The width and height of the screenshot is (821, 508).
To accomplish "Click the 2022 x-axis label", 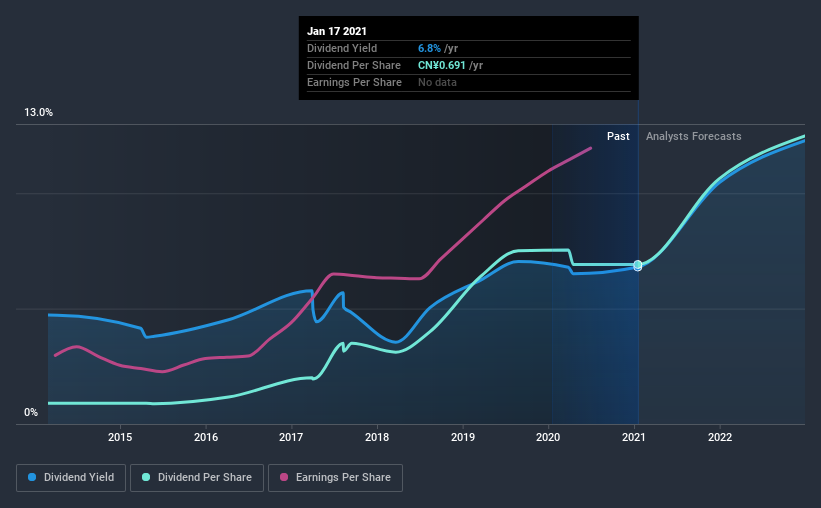I will pyautogui.click(x=720, y=437).
